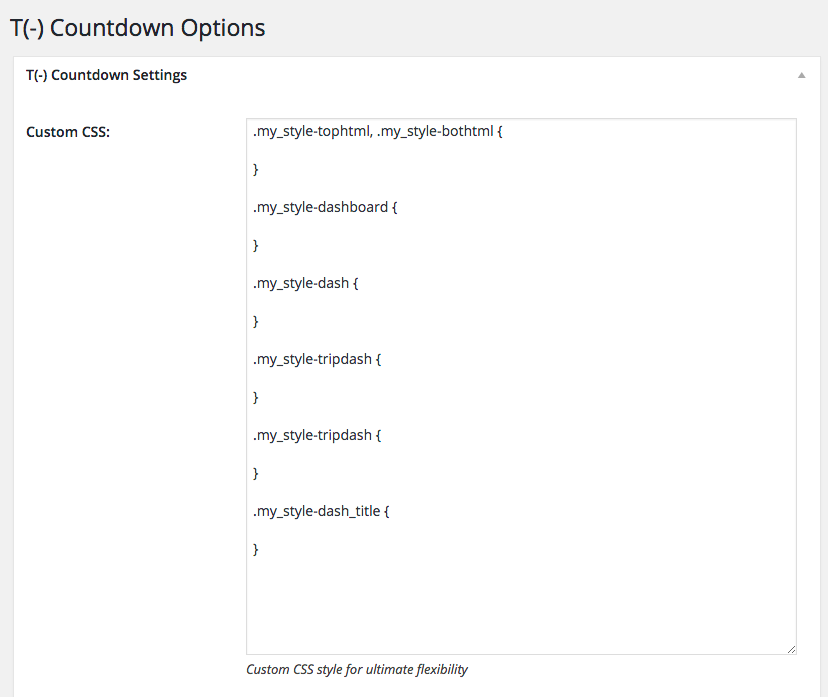Image resolution: width=828 pixels, height=697 pixels.
Task: Click the .my_style-bothtml selector text
Action: 435,132
